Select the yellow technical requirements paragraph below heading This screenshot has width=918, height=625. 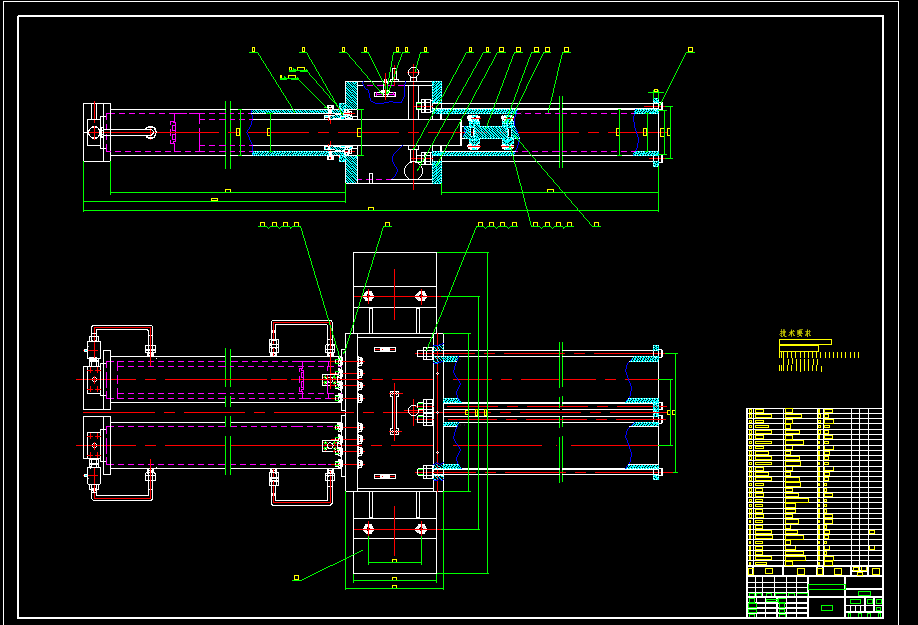(819, 355)
